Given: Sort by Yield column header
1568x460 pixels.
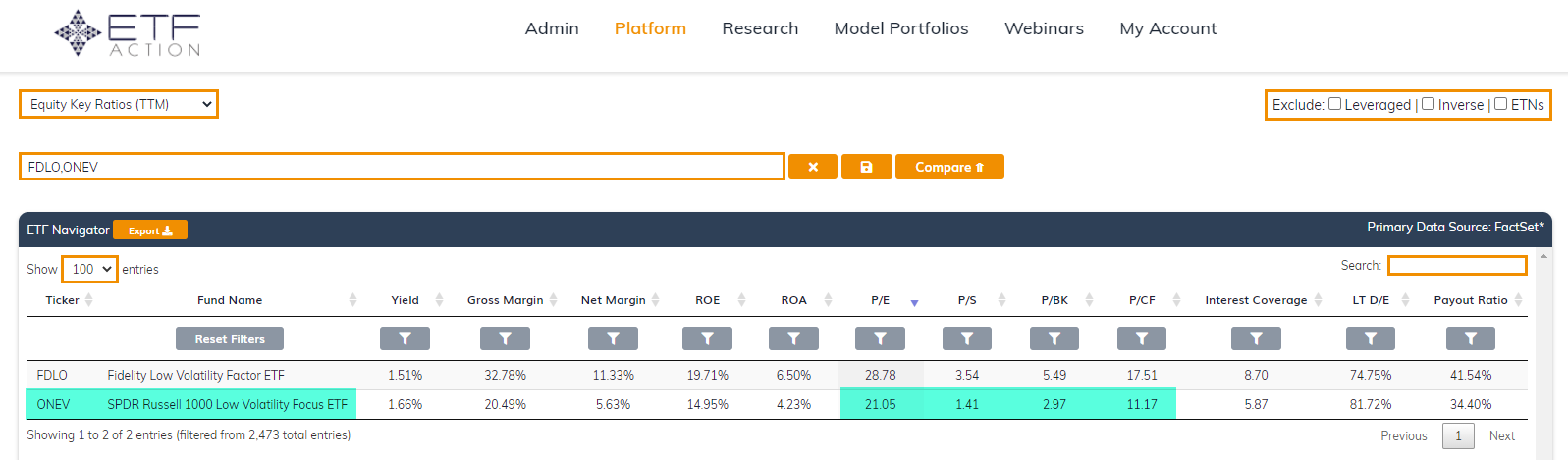Looking at the screenshot, I should pos(405,300).
